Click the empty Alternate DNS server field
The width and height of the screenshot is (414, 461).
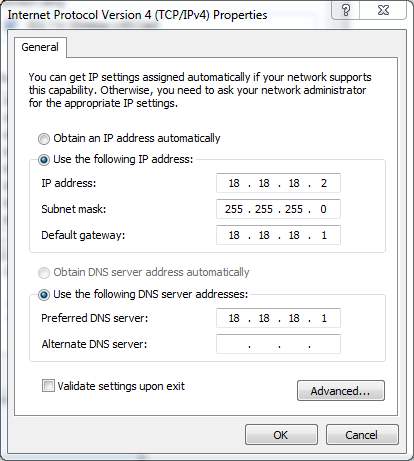coord(278,344)
